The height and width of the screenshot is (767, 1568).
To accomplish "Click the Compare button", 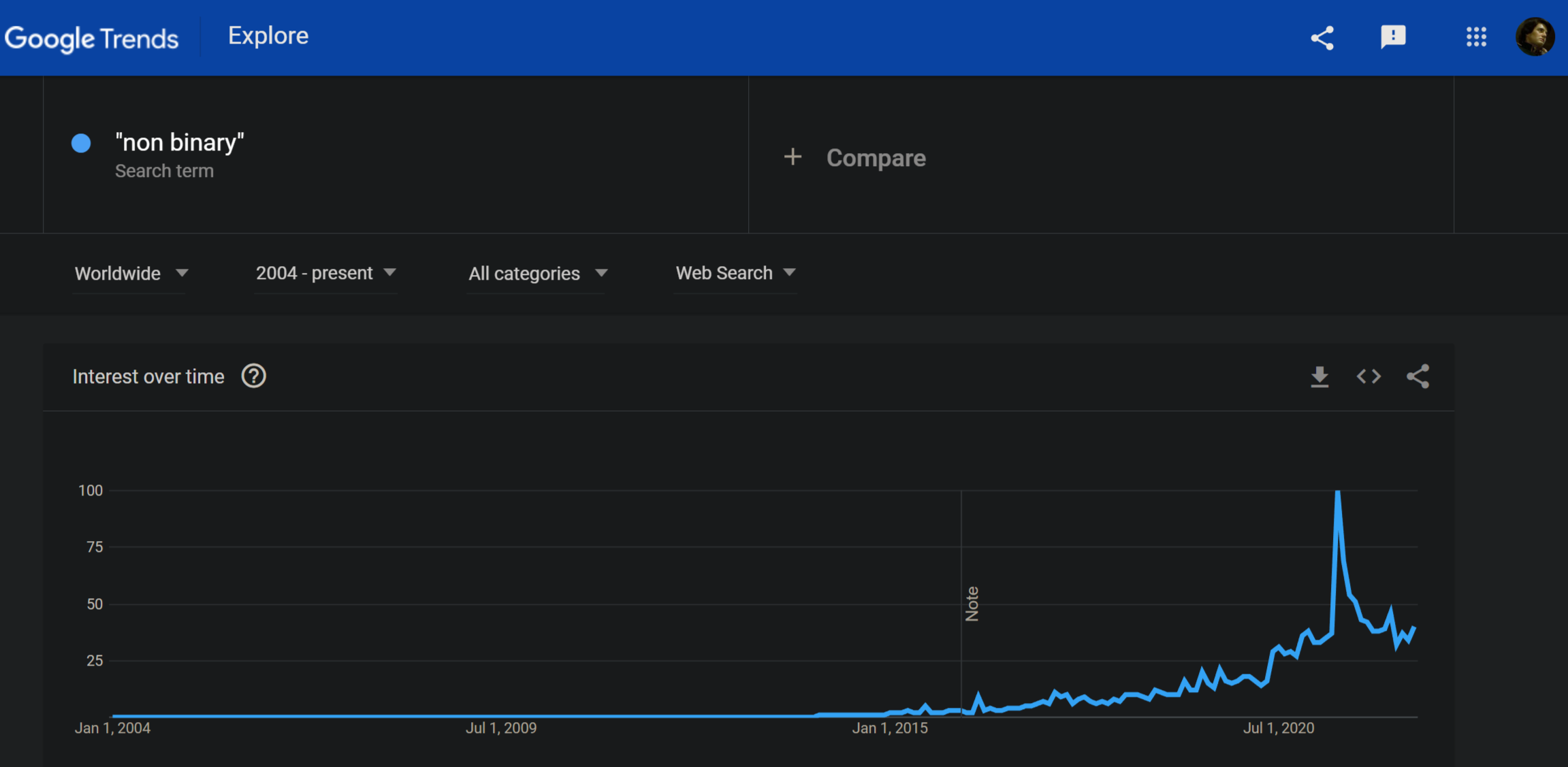I will click(876, 158).
